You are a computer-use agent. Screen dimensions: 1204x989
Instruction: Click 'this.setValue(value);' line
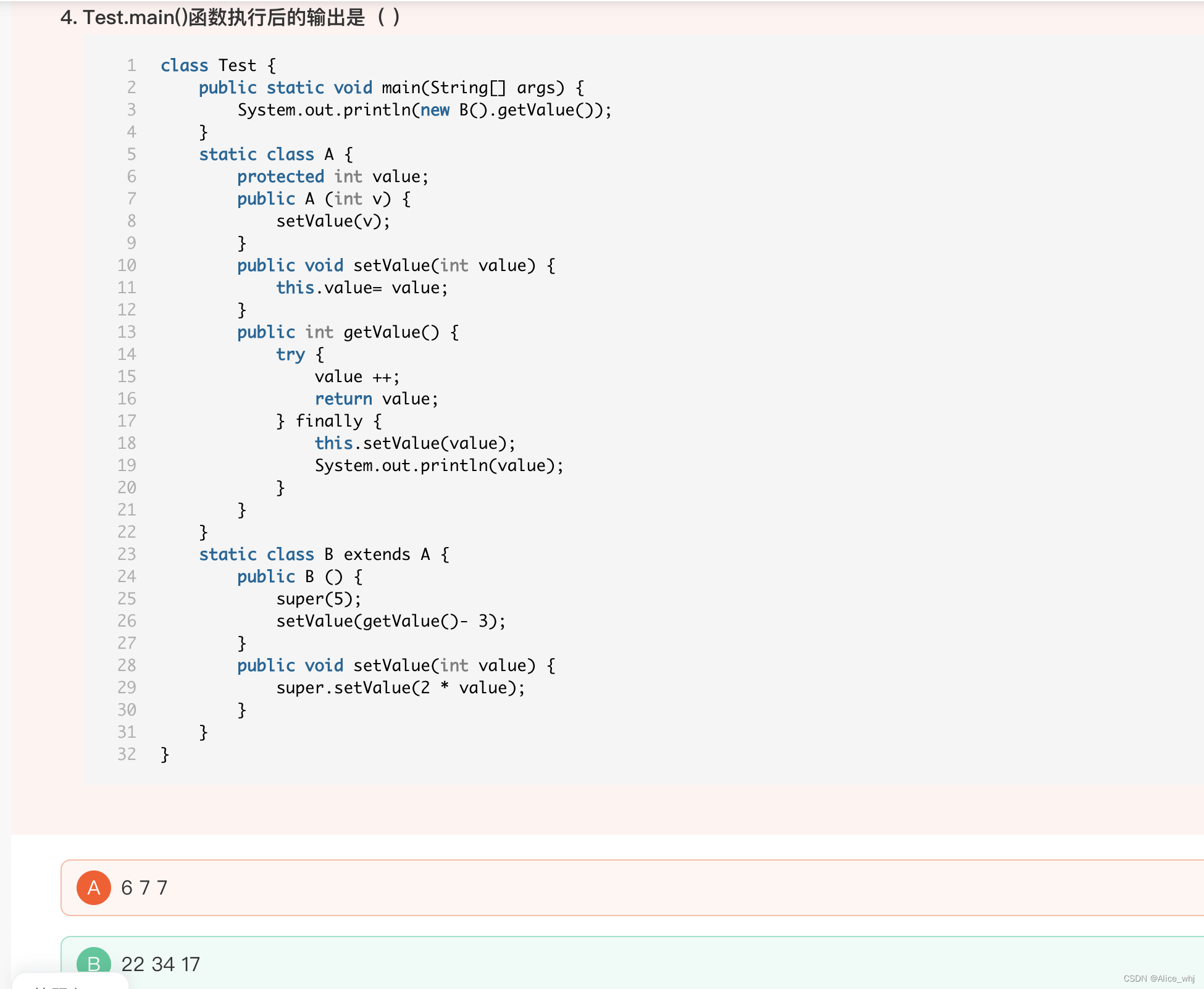tap(415, 443)
